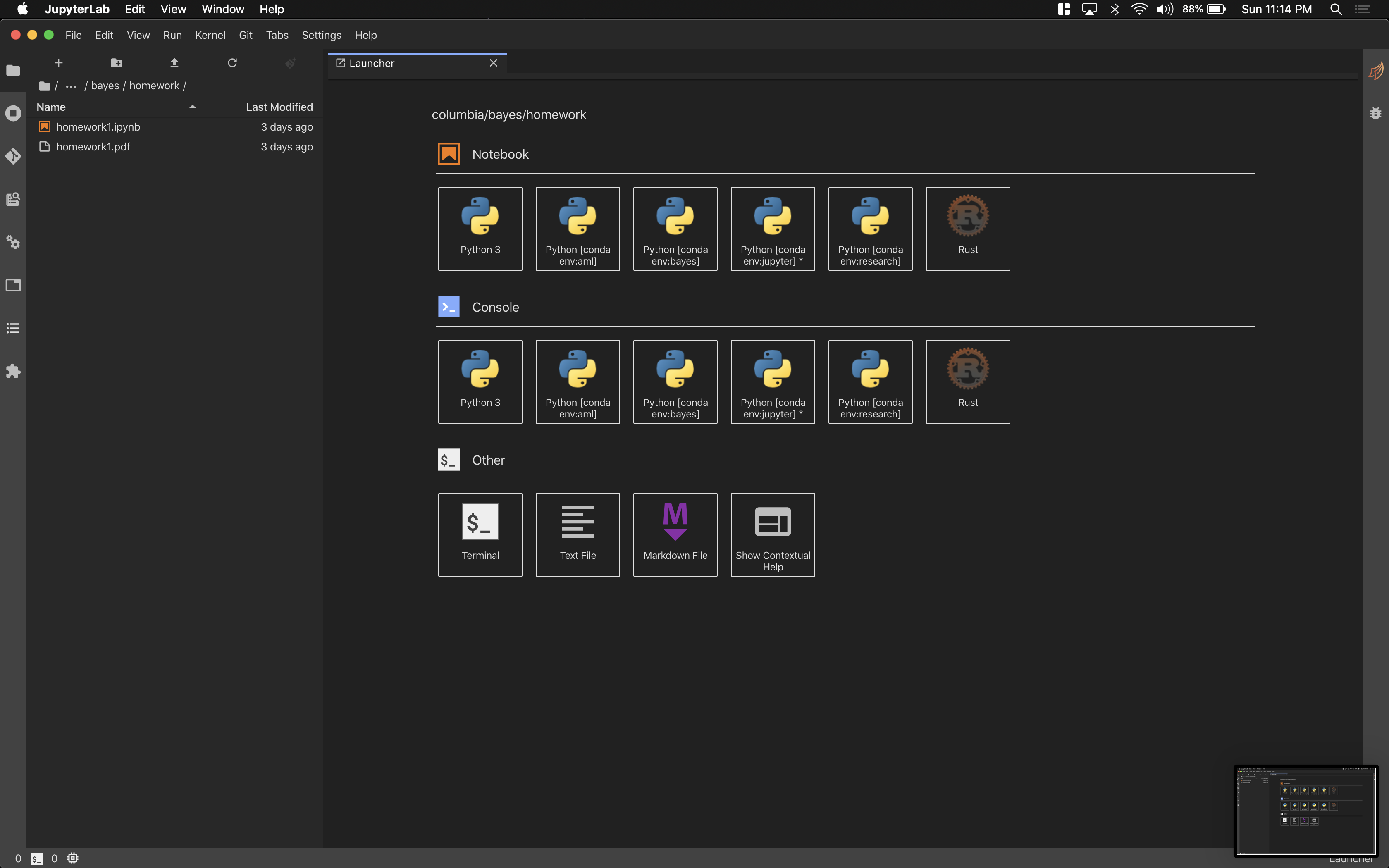The image size is (1389, 868).
Task: Open a Python 3 console
Action: (x=480, y=382)
